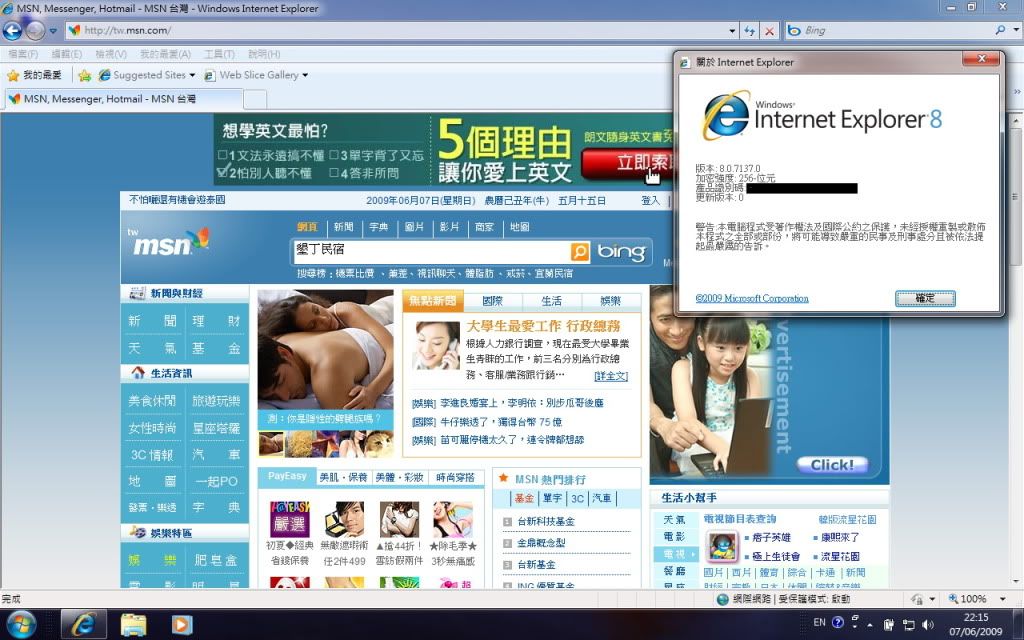
Task: Click 確定 in the About dialog
Action: tap(925, 298)
